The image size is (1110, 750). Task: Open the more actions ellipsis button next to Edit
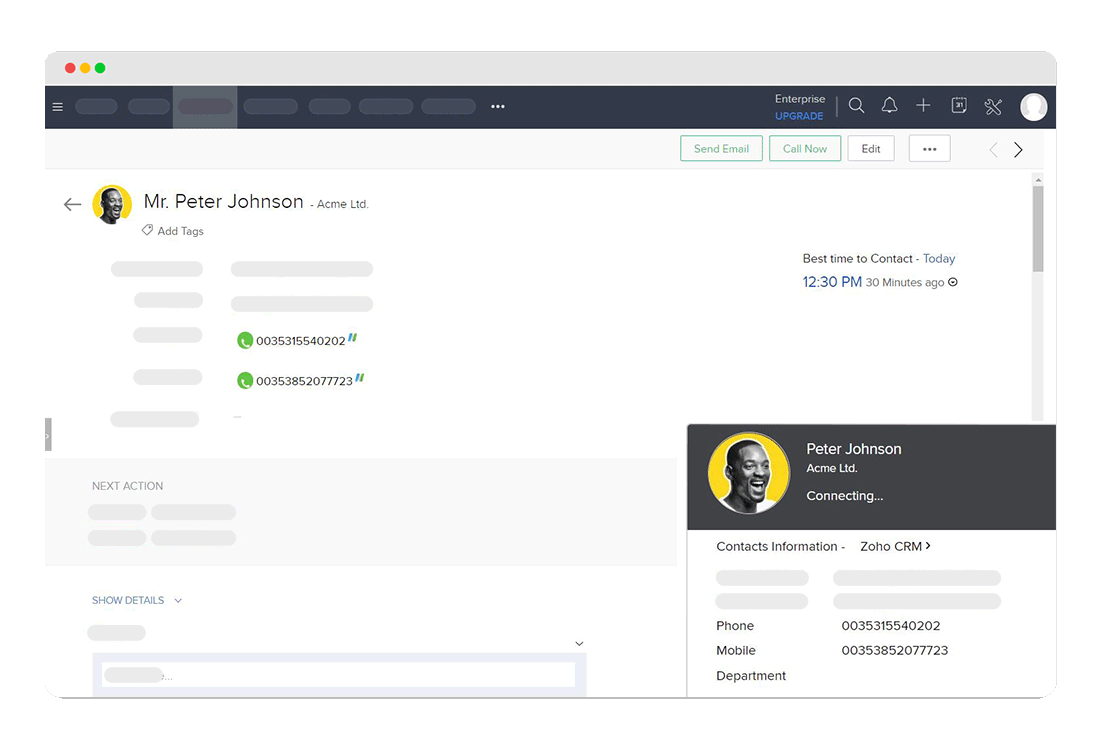(929, 149)
